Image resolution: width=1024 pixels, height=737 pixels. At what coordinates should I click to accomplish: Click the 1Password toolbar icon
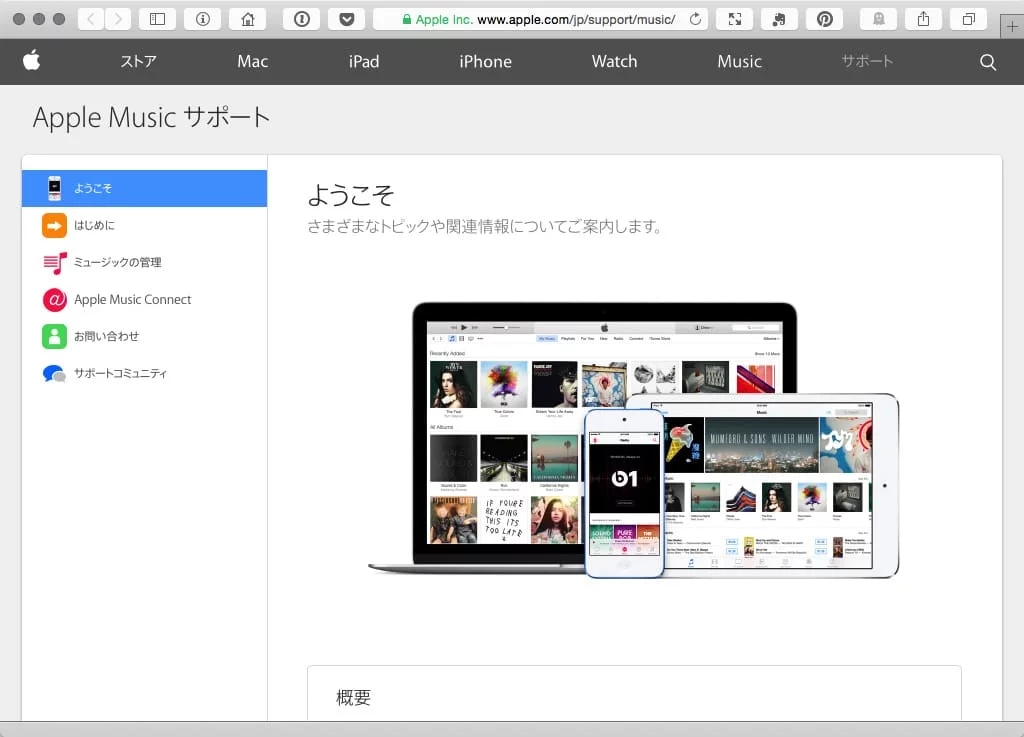coord(302,19)
